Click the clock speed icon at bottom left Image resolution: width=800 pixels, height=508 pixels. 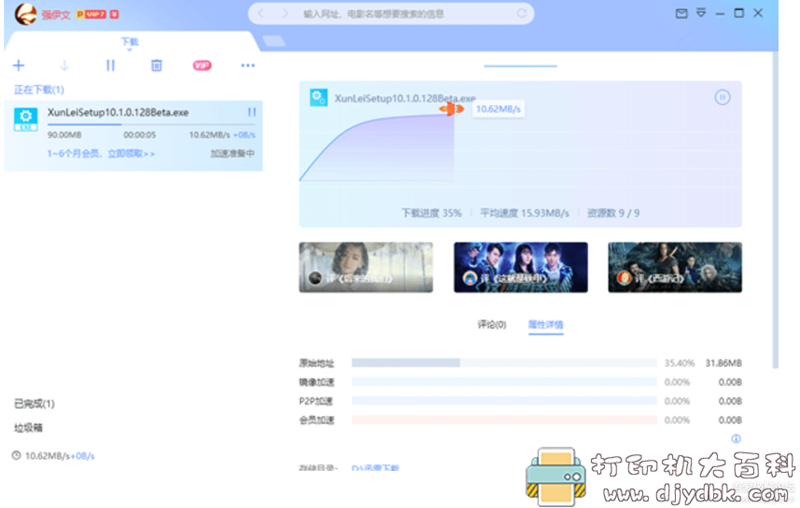[x=16, y=455]
